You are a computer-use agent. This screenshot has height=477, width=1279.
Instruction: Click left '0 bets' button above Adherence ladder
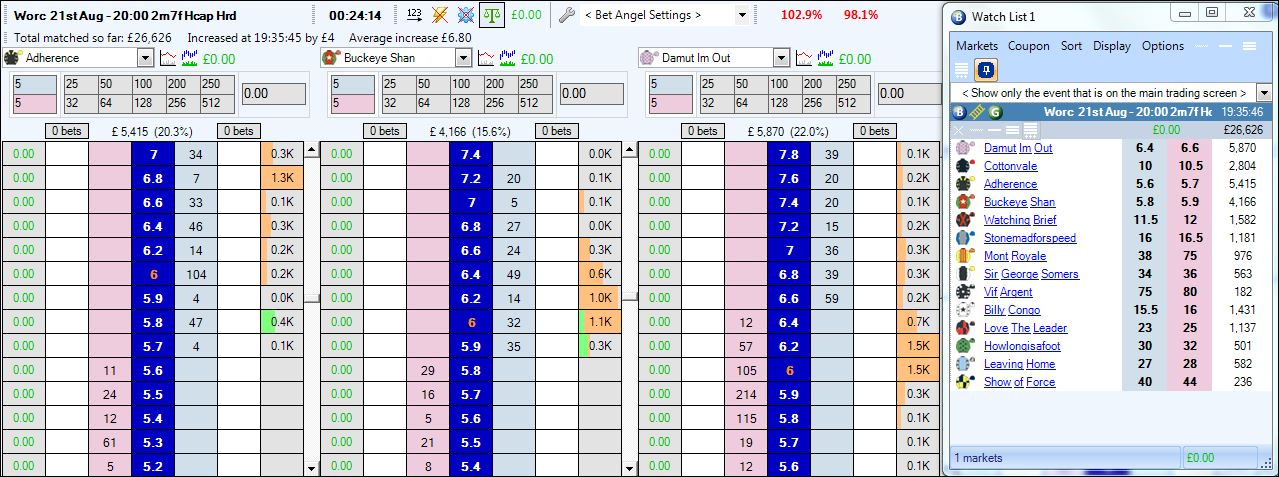69,130
